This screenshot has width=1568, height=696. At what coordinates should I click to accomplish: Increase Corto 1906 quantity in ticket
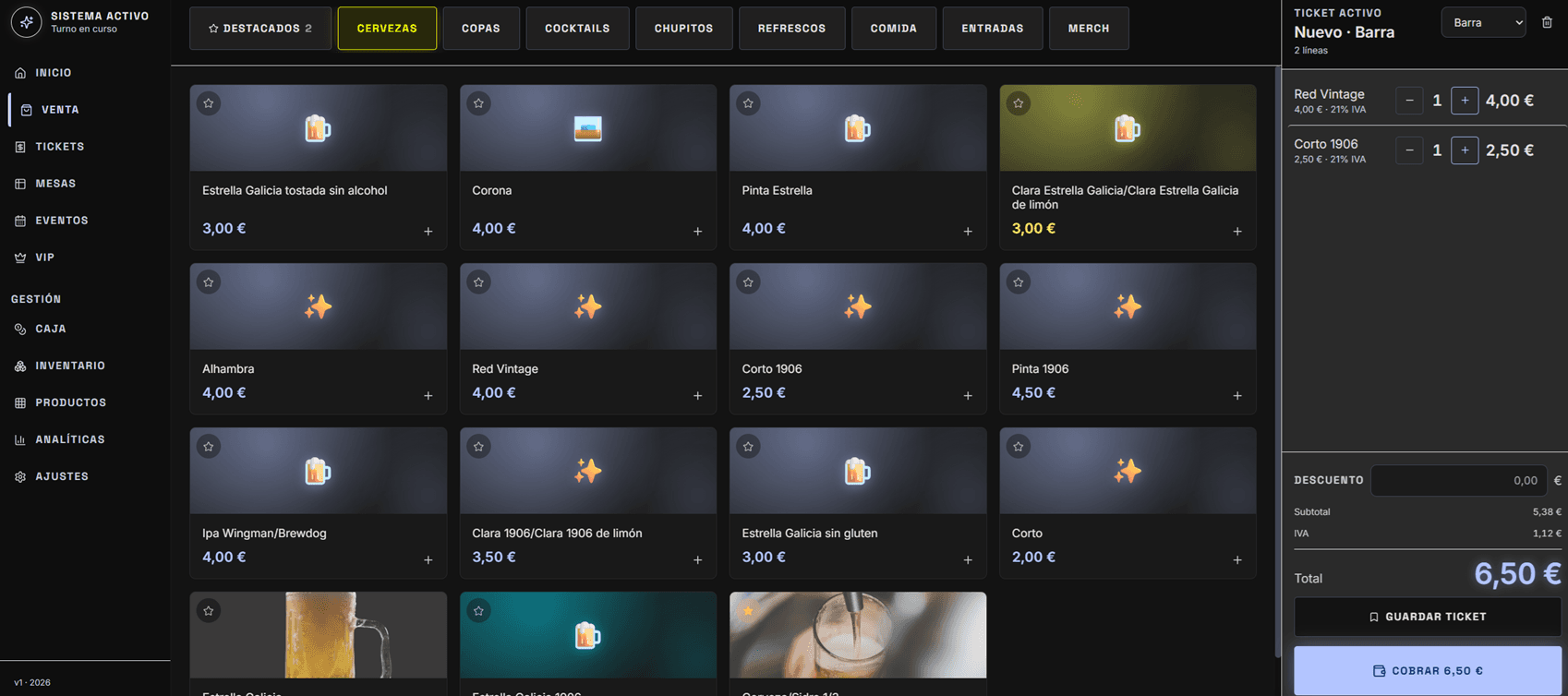[x=1465, y=150]
